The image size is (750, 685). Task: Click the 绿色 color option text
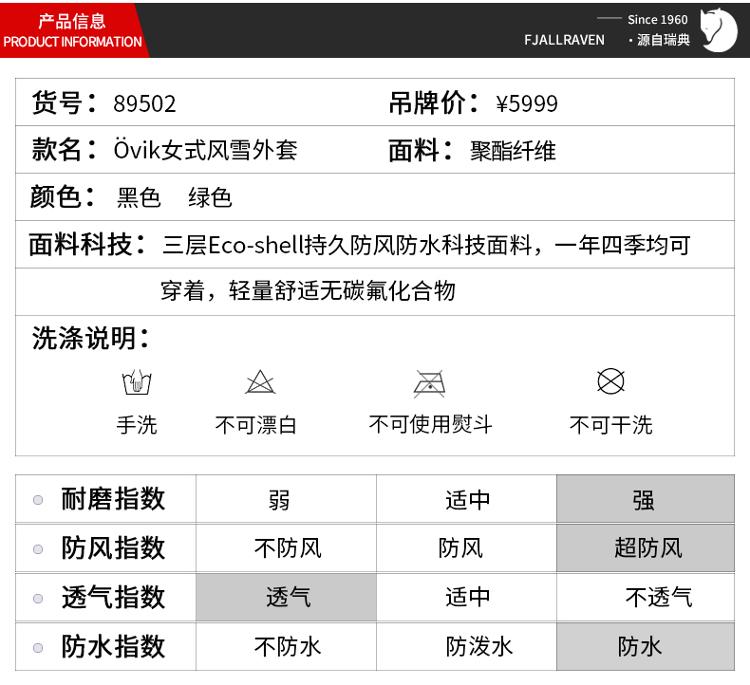[210, 198]
